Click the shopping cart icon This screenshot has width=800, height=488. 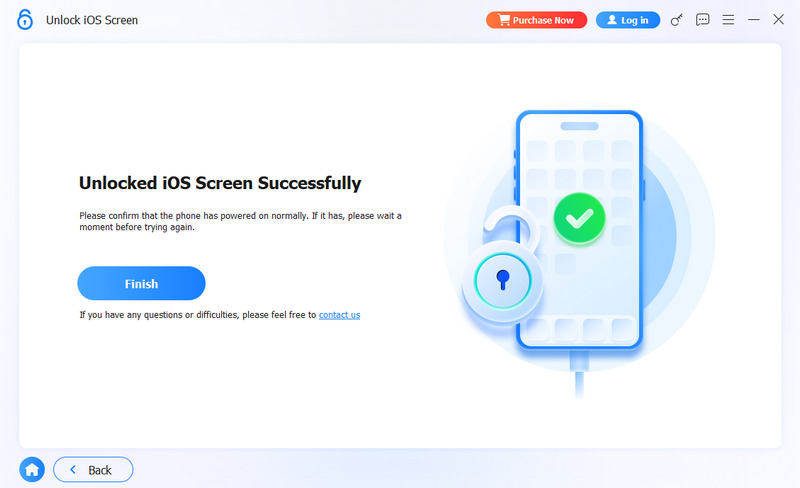tap(504, 20)
